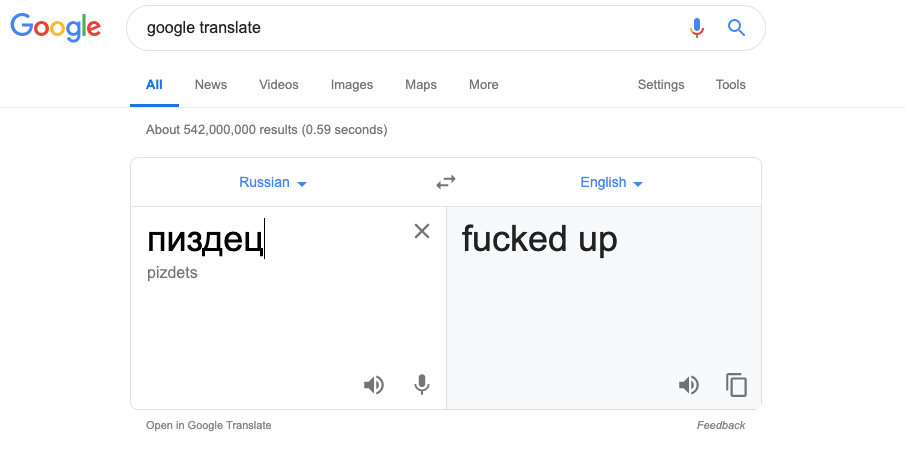Click the blue search magnifier icon
Viewport: 905px width, 449px height.
pyautogui.click(x=737, y=28)
